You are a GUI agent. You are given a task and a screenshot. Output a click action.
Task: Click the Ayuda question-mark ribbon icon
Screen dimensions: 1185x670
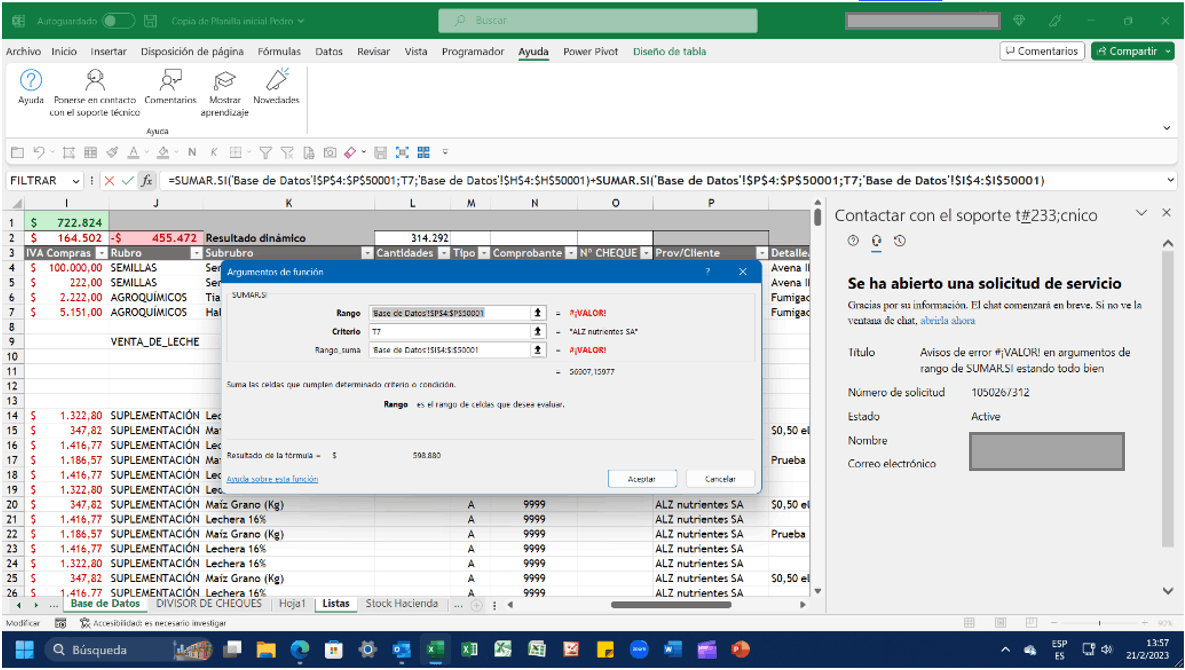coord(31,80)
